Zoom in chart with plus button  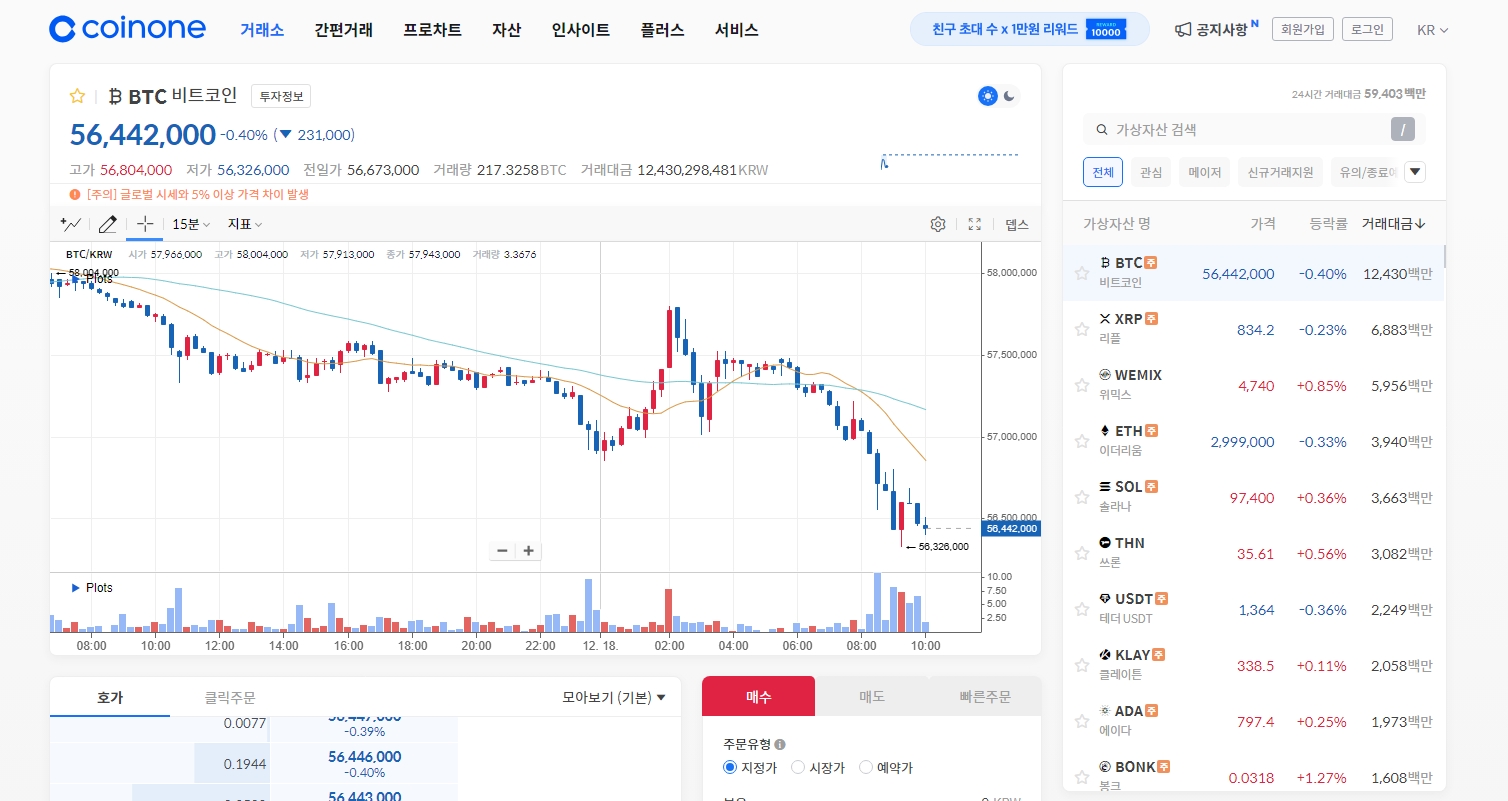click(x=529, y=551)
